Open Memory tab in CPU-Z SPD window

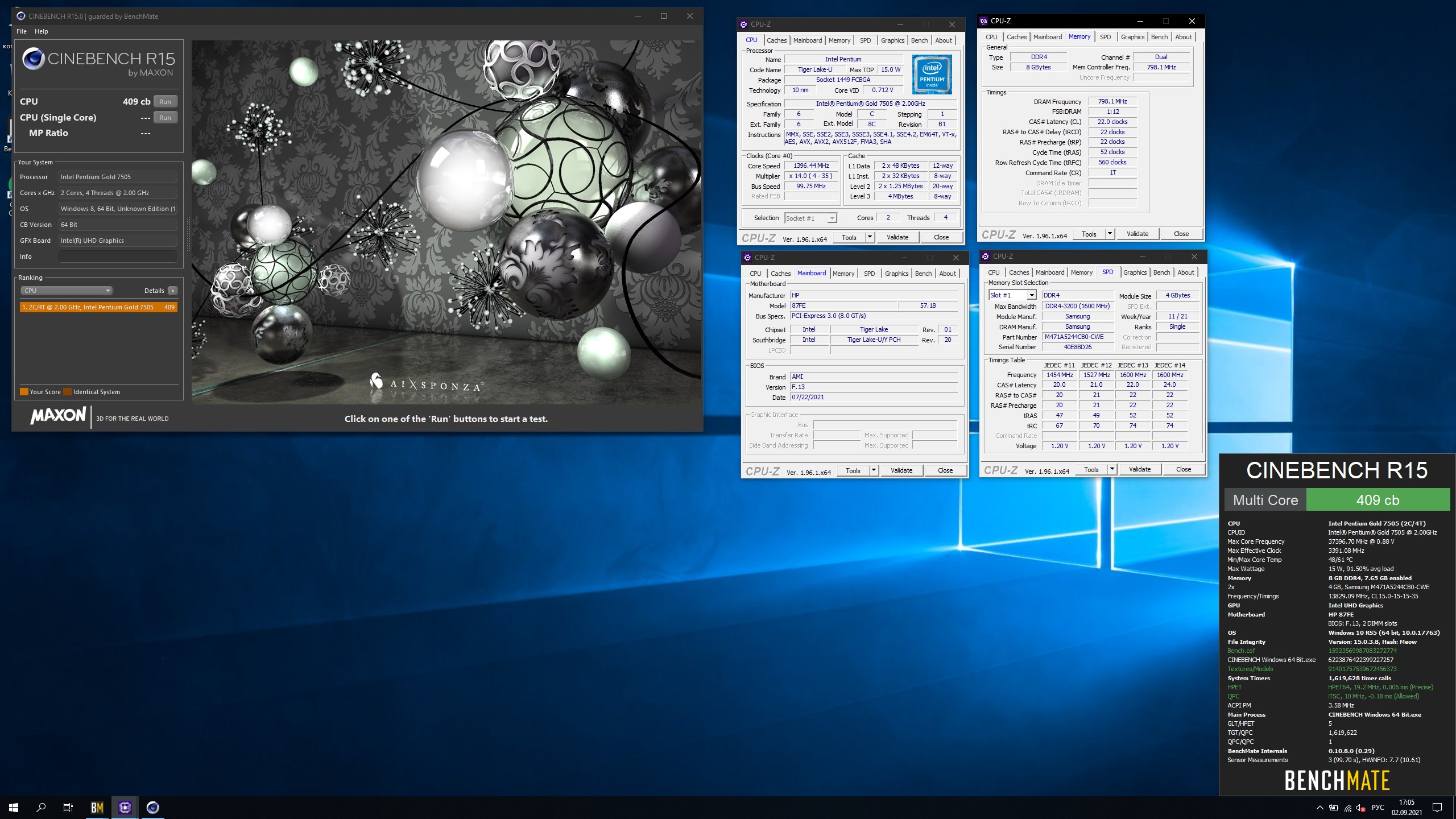point(1081,272)
